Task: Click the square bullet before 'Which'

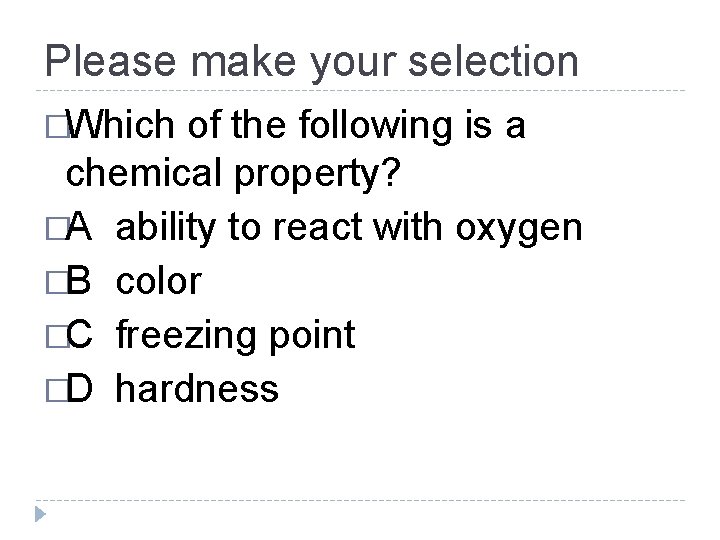Action: [x=53, y=126]
